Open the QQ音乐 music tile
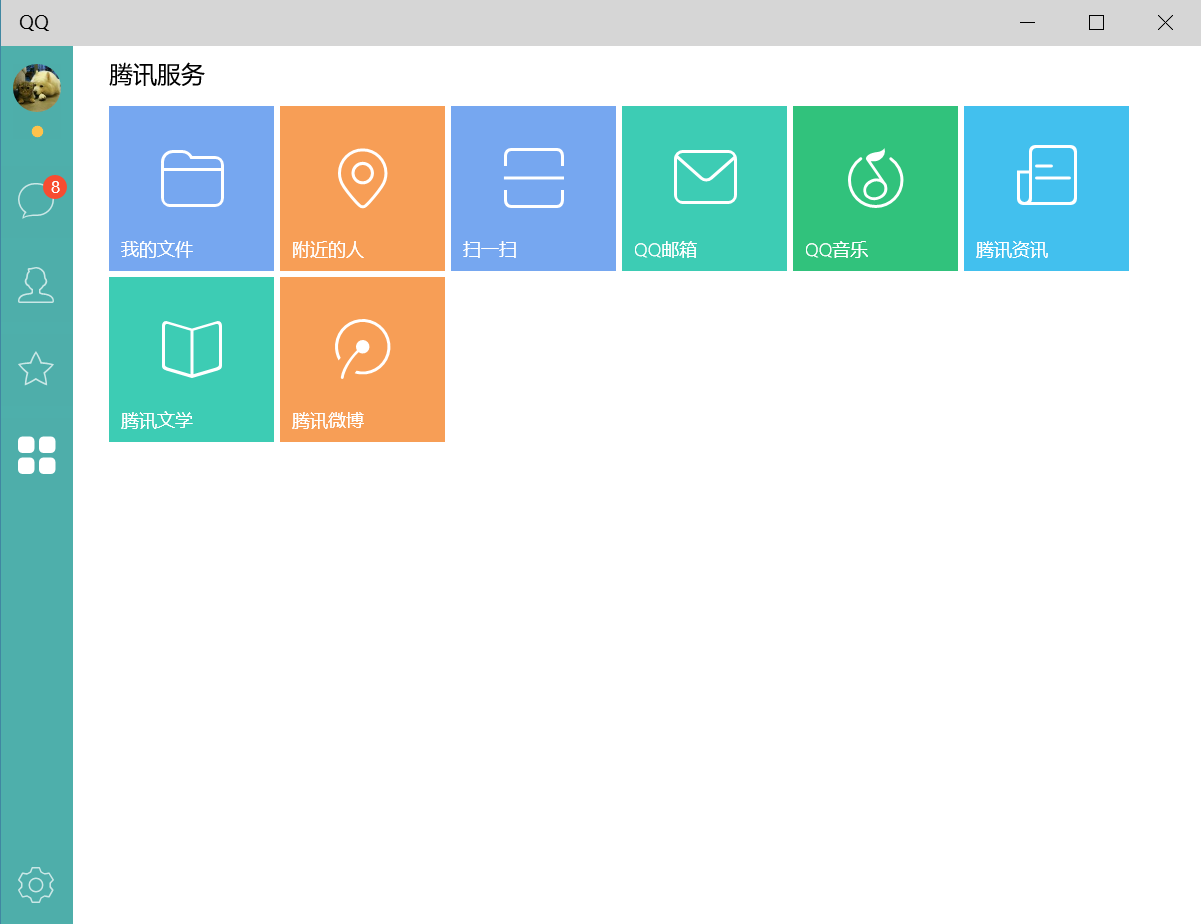The width and height of the screenshot is (1201, 924). [875, 188]
